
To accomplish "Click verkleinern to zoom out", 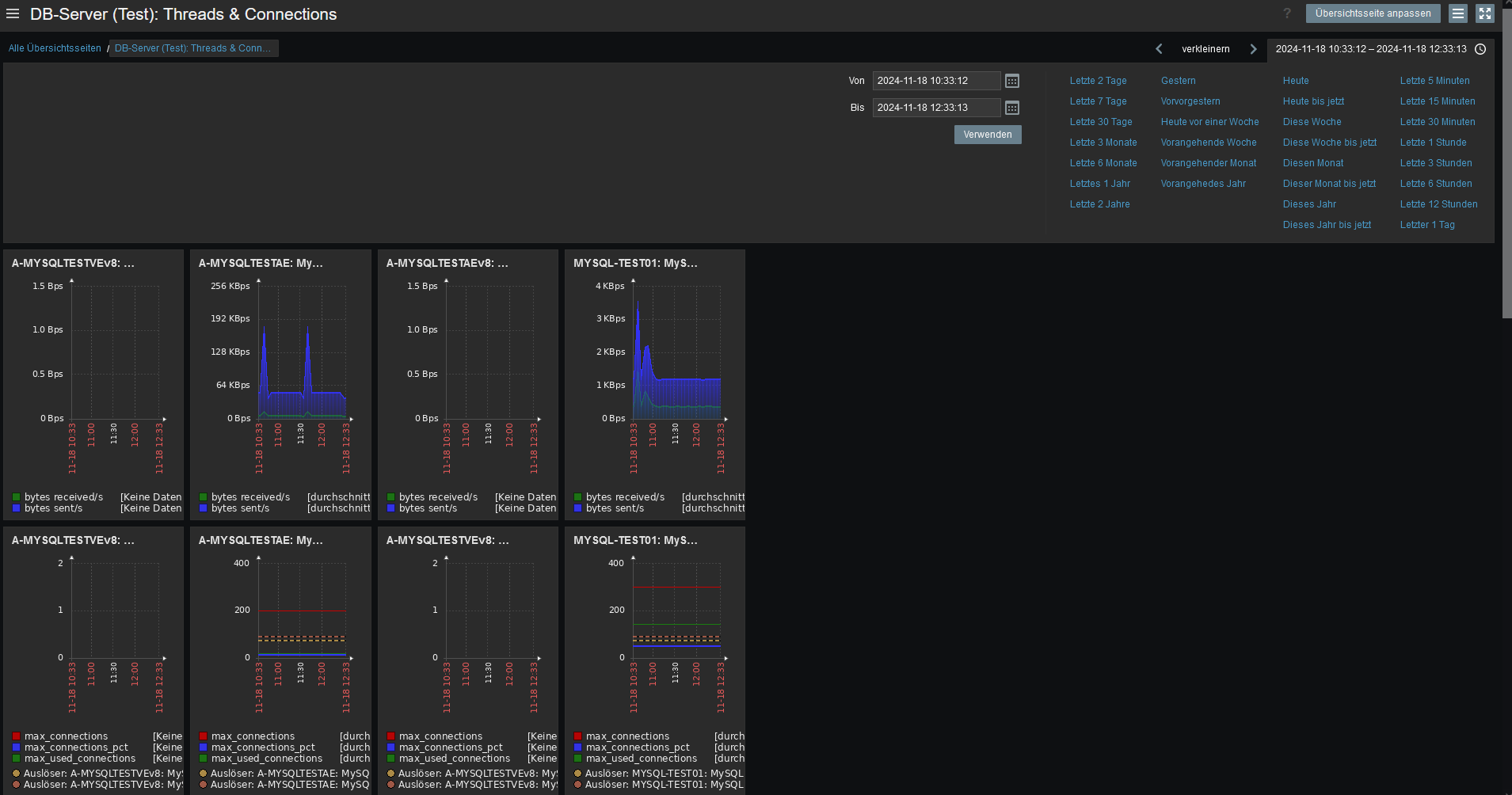I will pyautogui.click(x=1205, y=49).
